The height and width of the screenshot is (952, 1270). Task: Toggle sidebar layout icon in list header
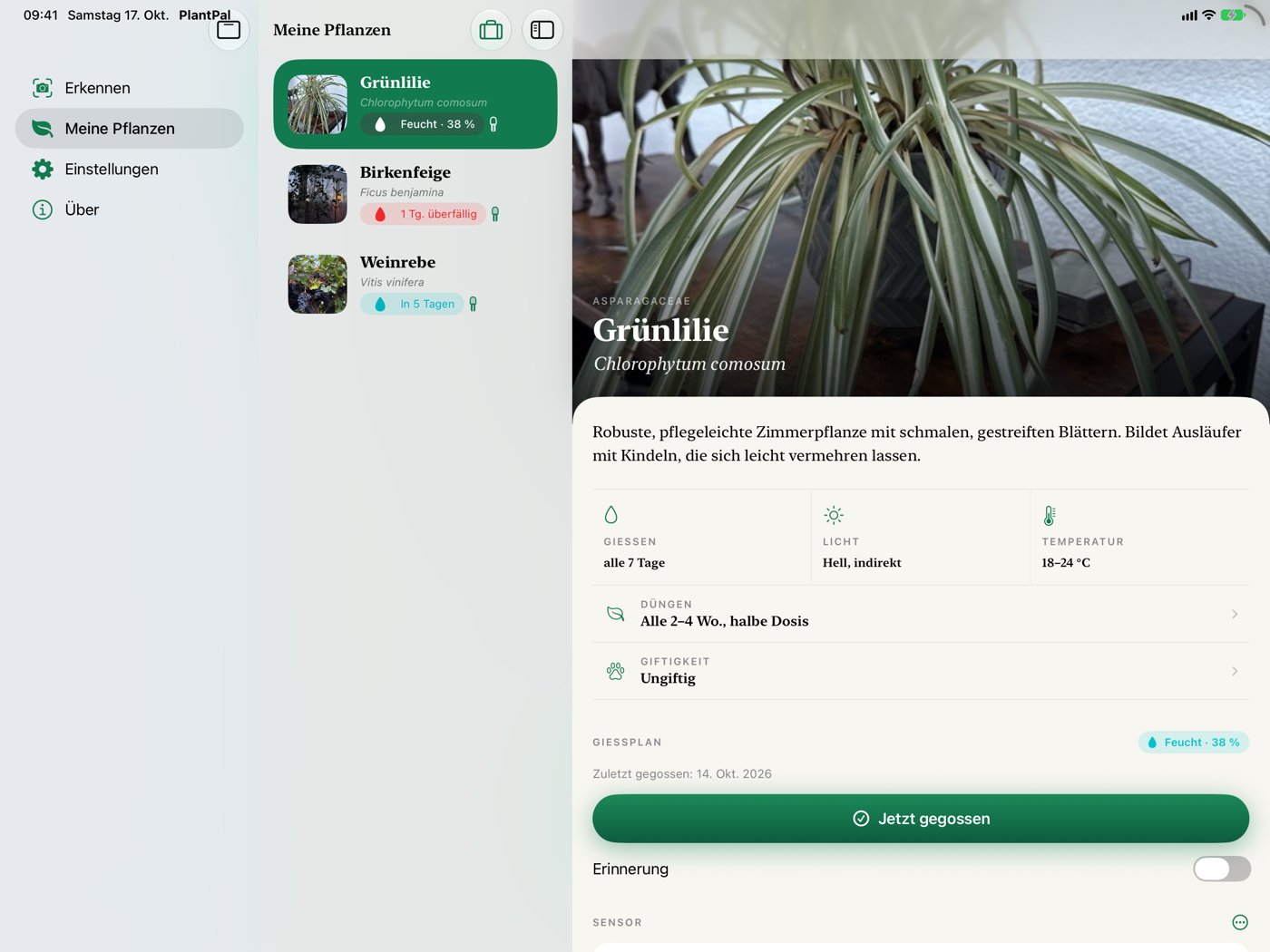[542, 30]
